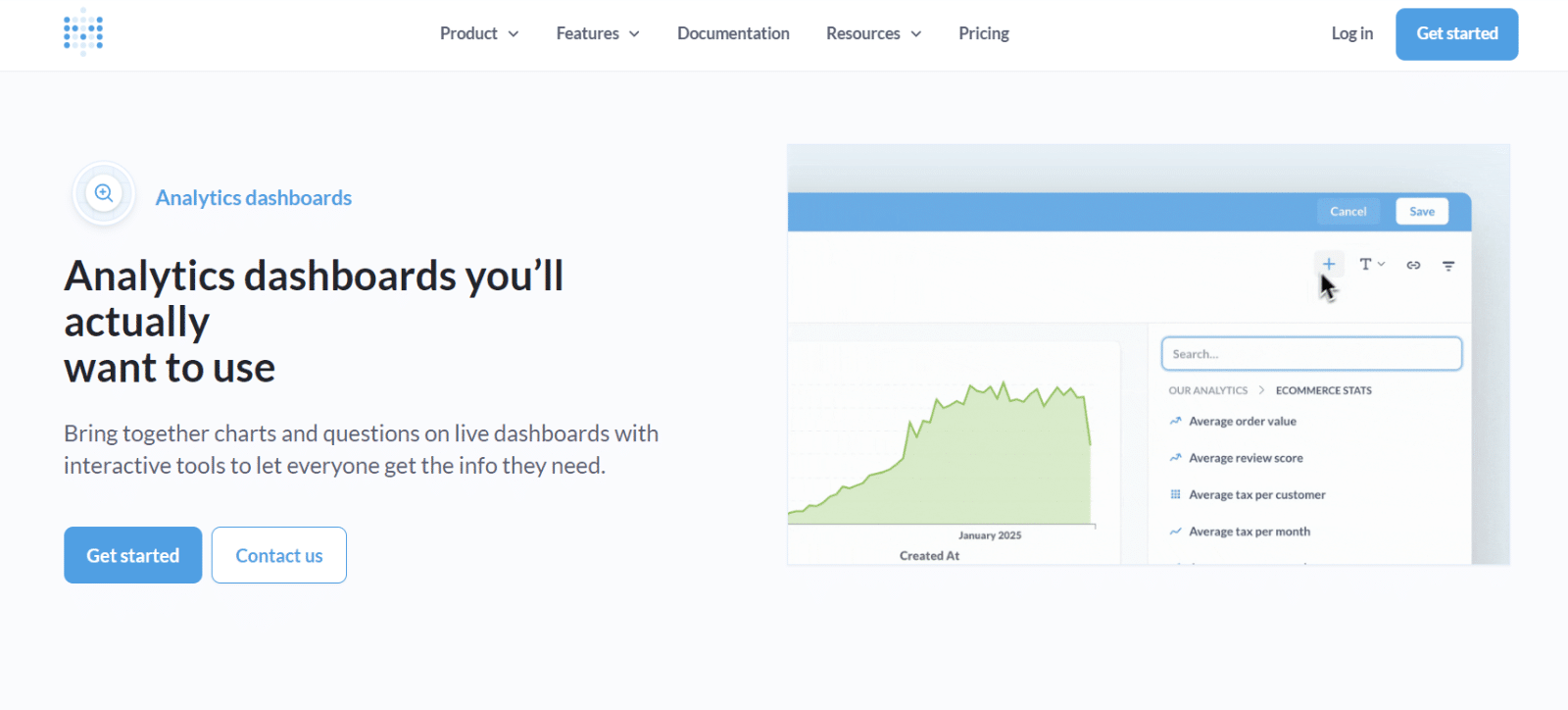Click the OUR ANALYTICS breadcrumb
Viewport: 1568px width, 710px height.
tap(1208, 390)
